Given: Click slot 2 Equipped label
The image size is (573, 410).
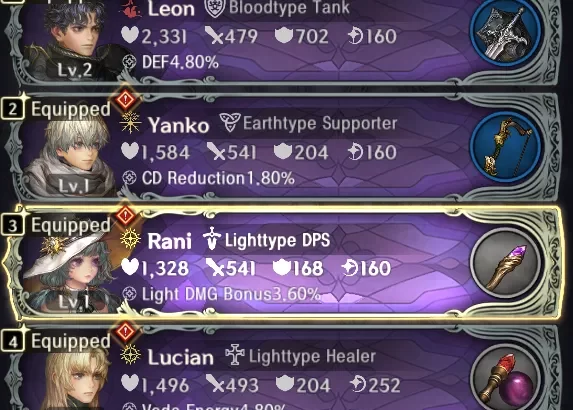Looking at the screenshot, I should pyautogui.click(x=71, y=109).
